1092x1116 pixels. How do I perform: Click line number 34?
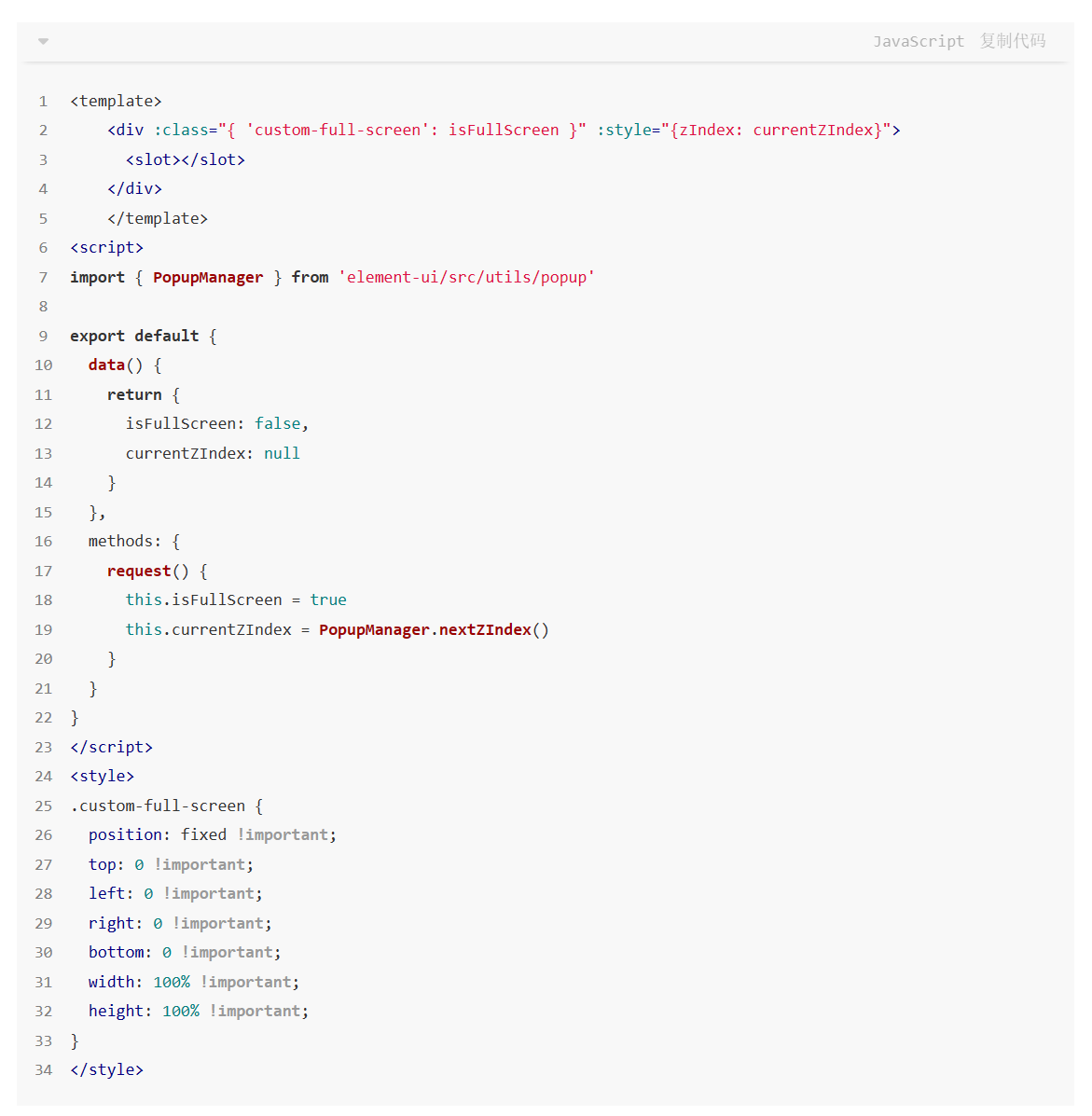[44, 1069]
